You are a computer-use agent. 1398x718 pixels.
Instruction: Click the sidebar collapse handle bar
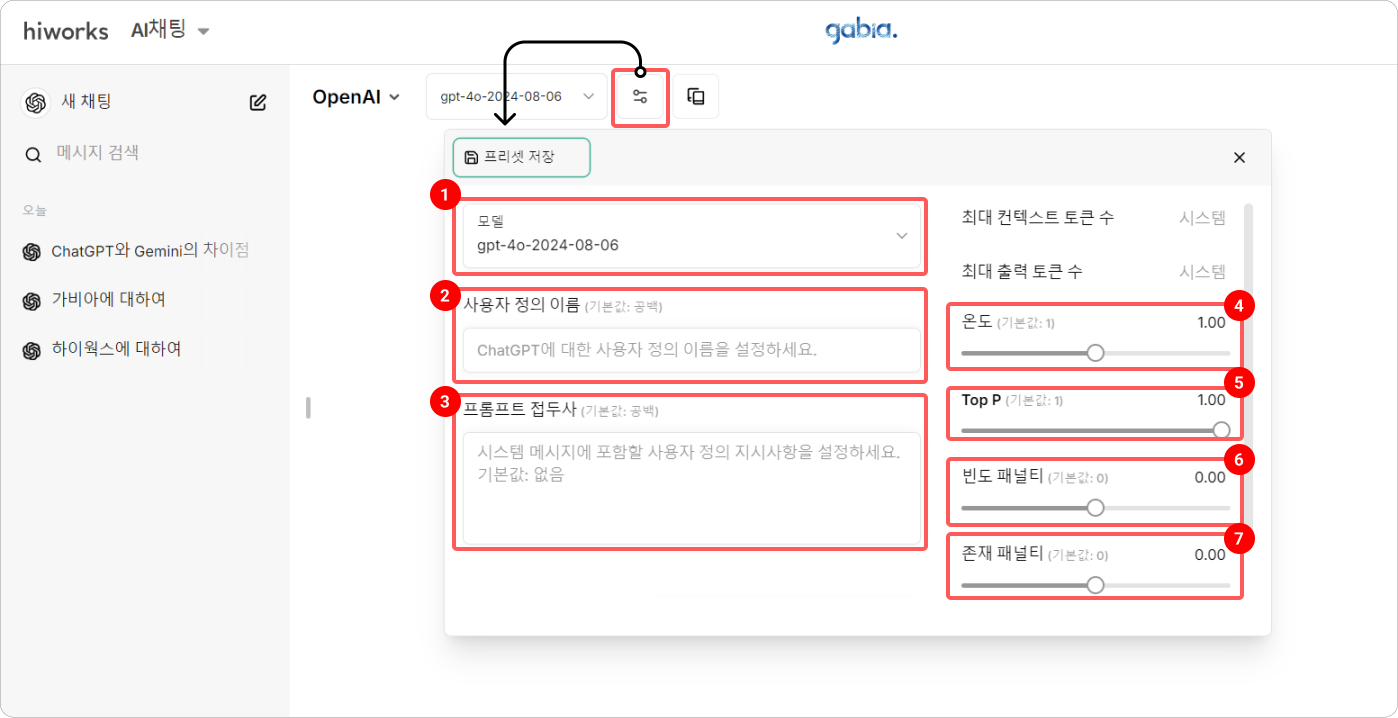pyautogui.click(x=308, y=408)
